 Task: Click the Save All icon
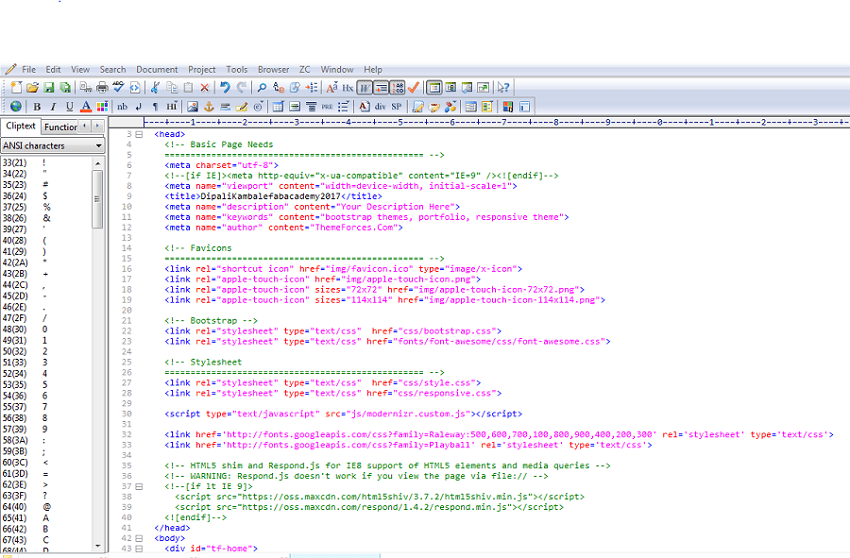pyautogui.click(x=65, y=87)
